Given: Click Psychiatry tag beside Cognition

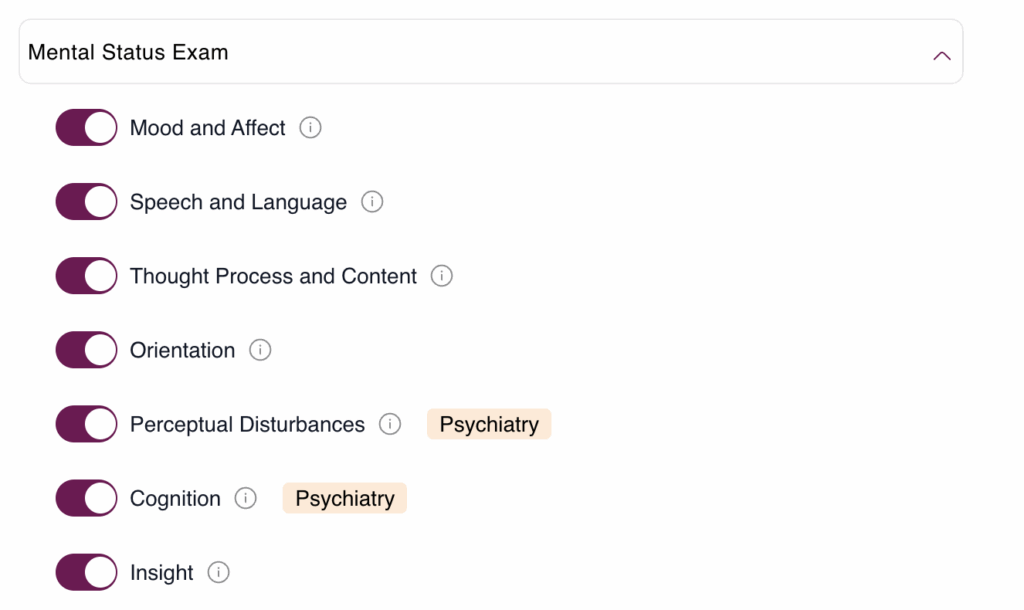Looking at the screenshot, I should [x=345, y=498].
